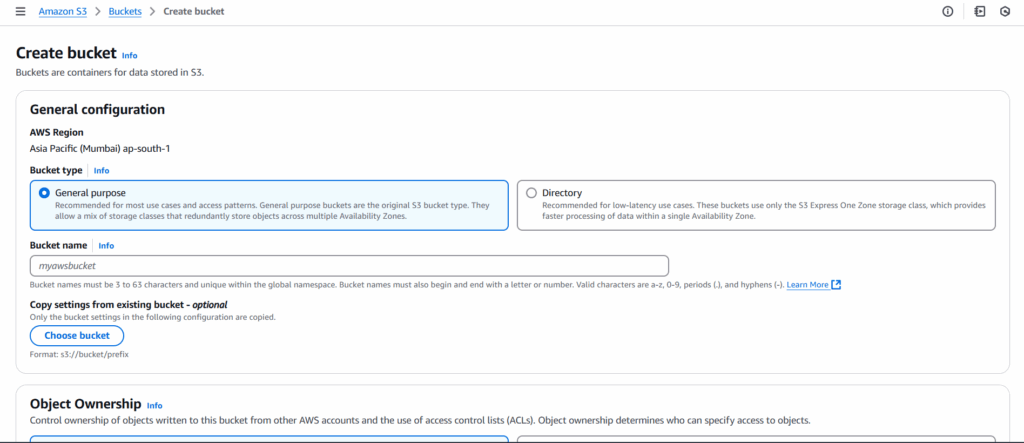Go to Buckets breadcrumb link

[x=125, y=12]
